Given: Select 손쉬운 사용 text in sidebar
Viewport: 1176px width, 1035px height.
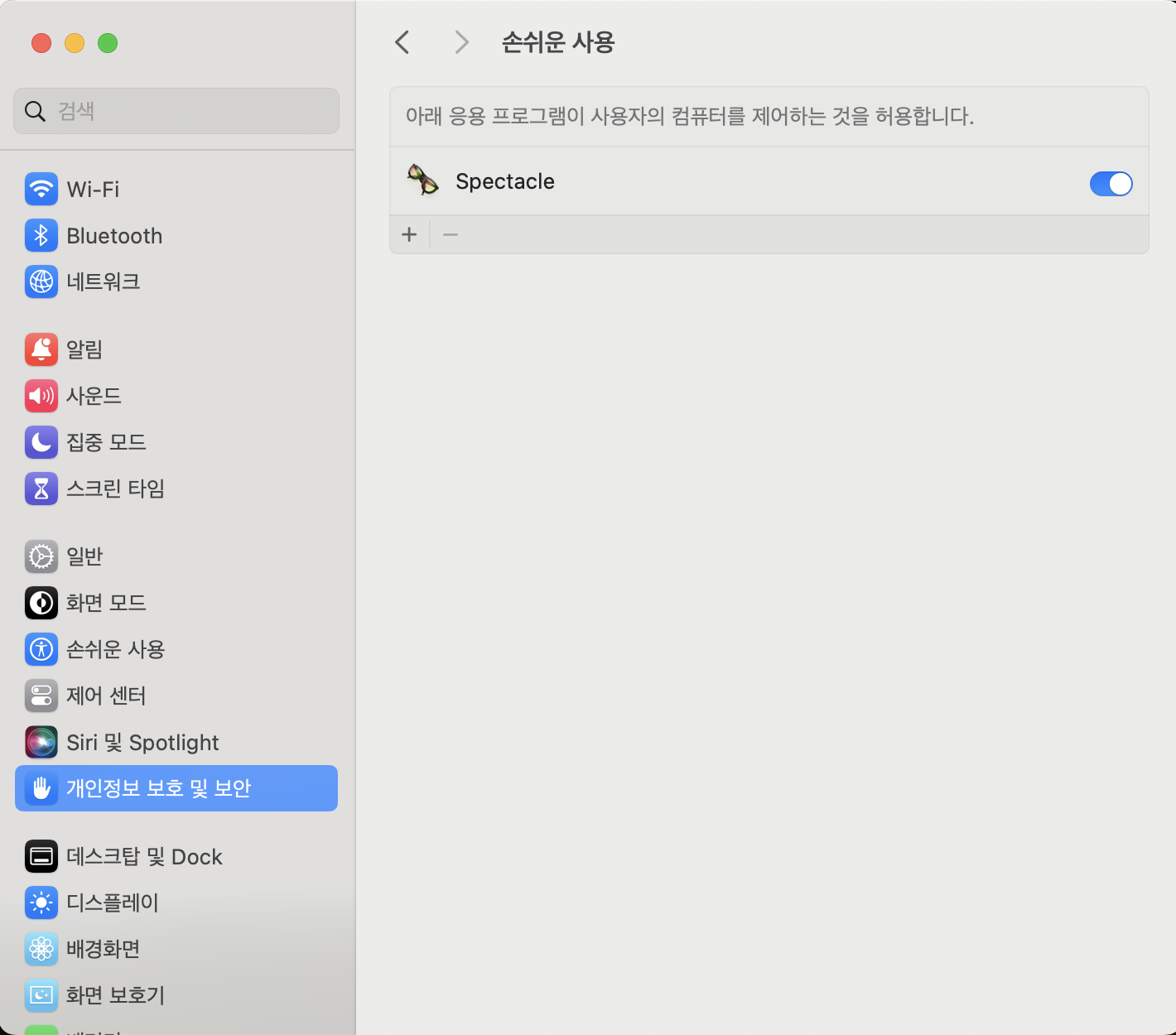Looking at the screenshot, I should coord(115,649).
